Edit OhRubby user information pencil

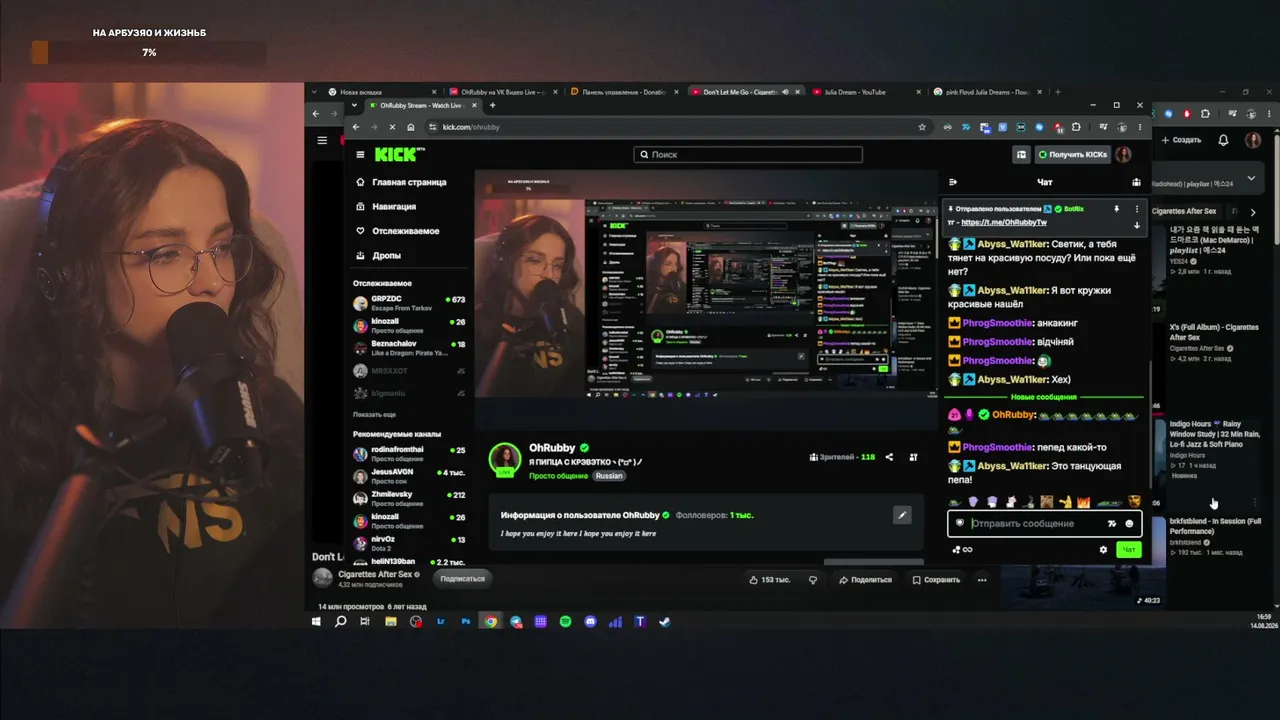pyautogui.click(x=902, y=515)
